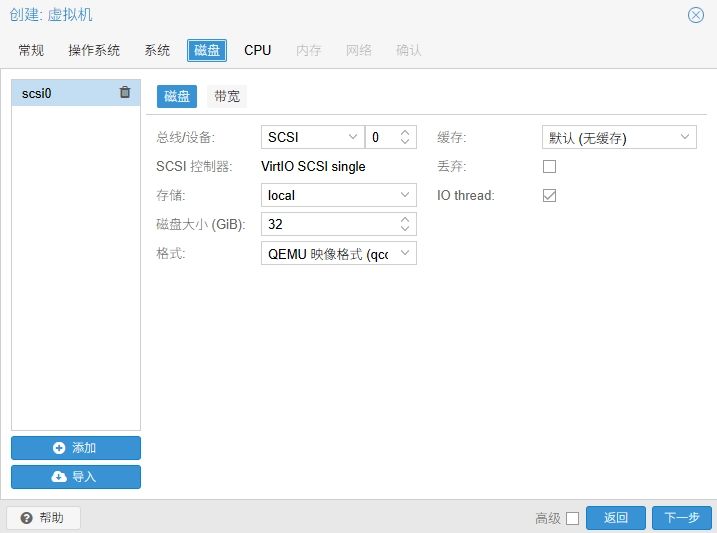Select the scsi0 disk in list

(60, 93)
